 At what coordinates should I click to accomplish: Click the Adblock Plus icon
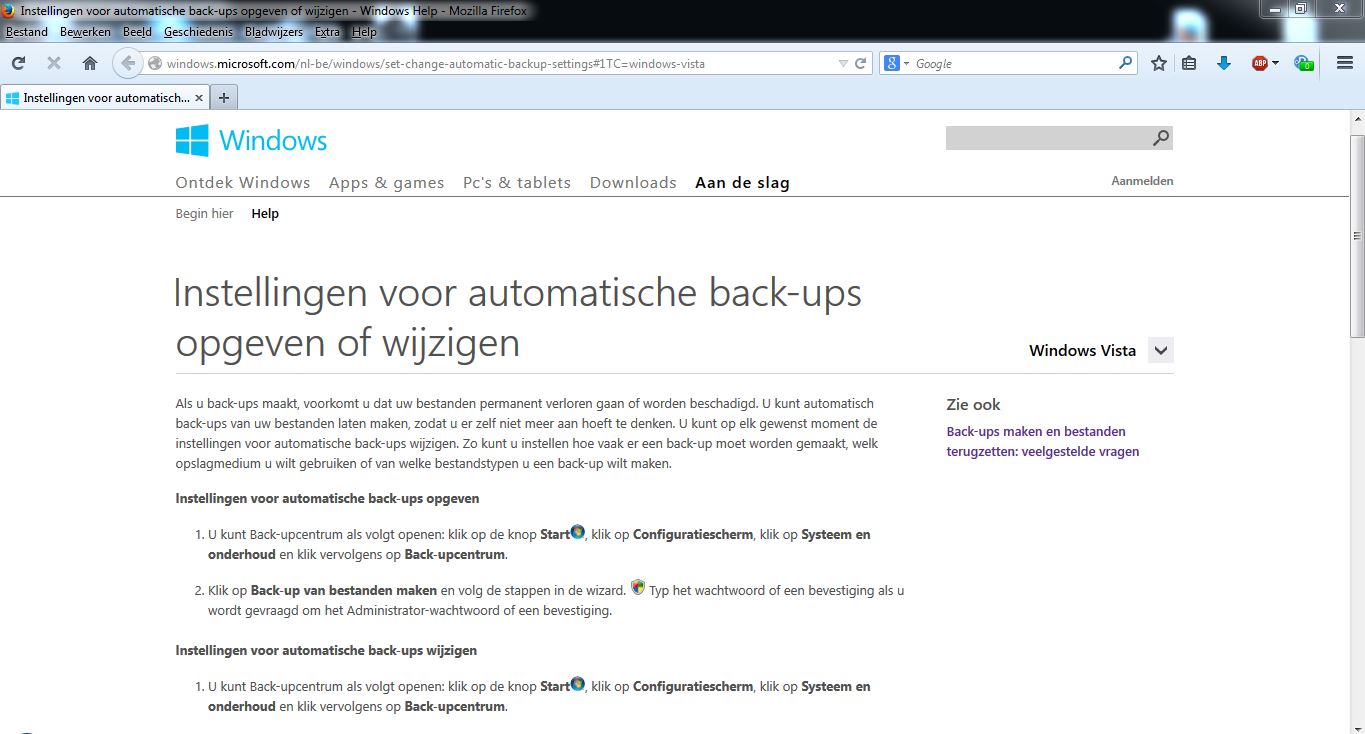pyautogui.click(x=1260, y=63)
